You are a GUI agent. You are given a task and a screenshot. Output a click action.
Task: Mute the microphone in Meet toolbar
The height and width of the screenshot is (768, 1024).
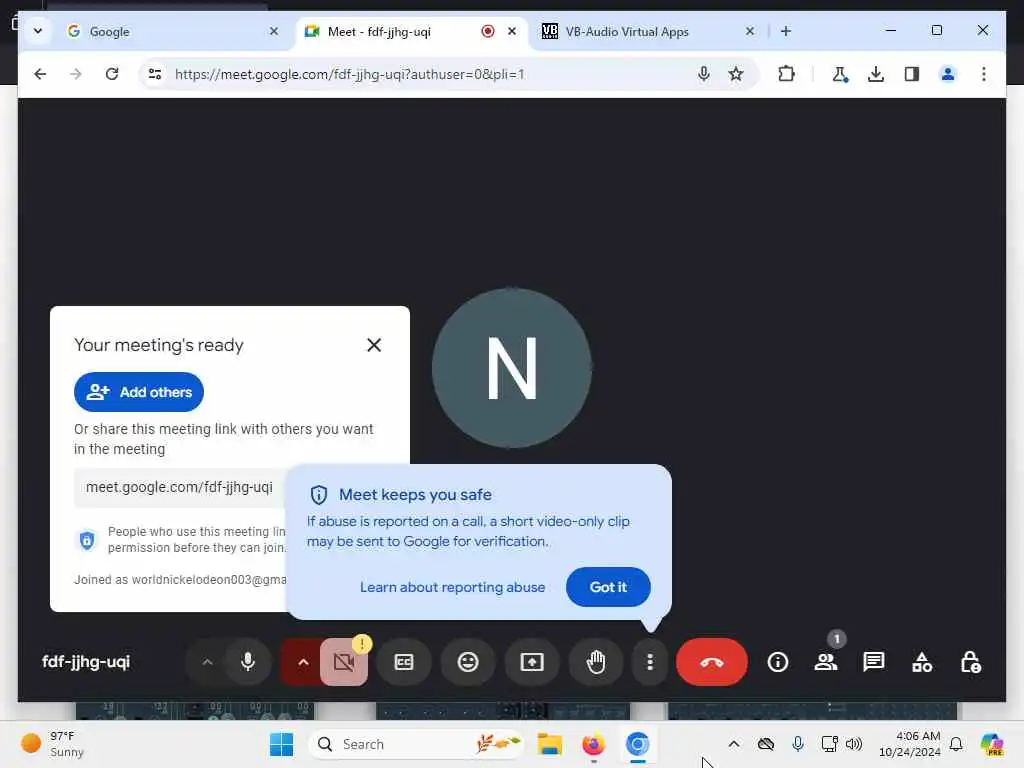coord(248,662)
